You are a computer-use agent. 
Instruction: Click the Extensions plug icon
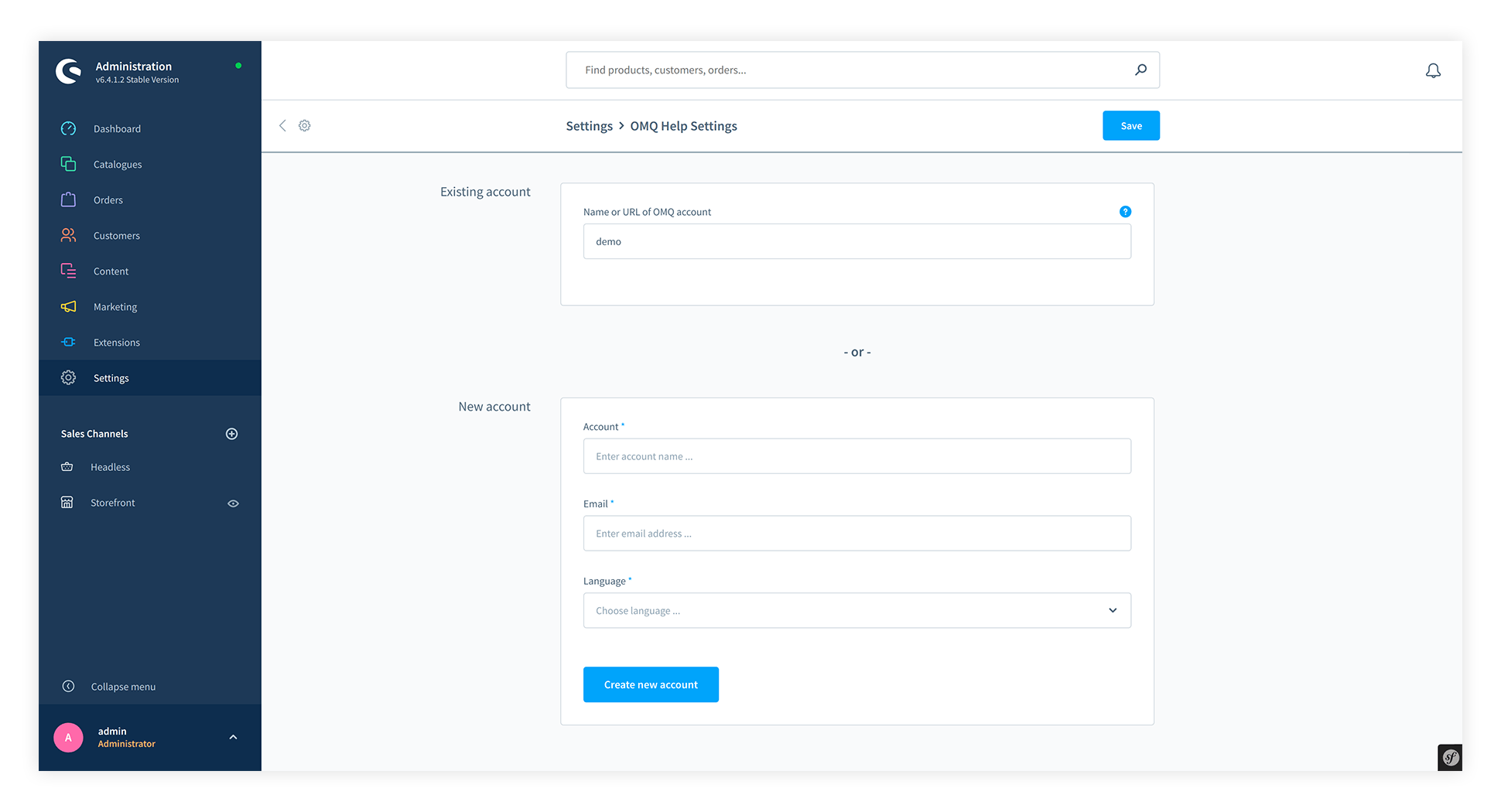point(68,342)
